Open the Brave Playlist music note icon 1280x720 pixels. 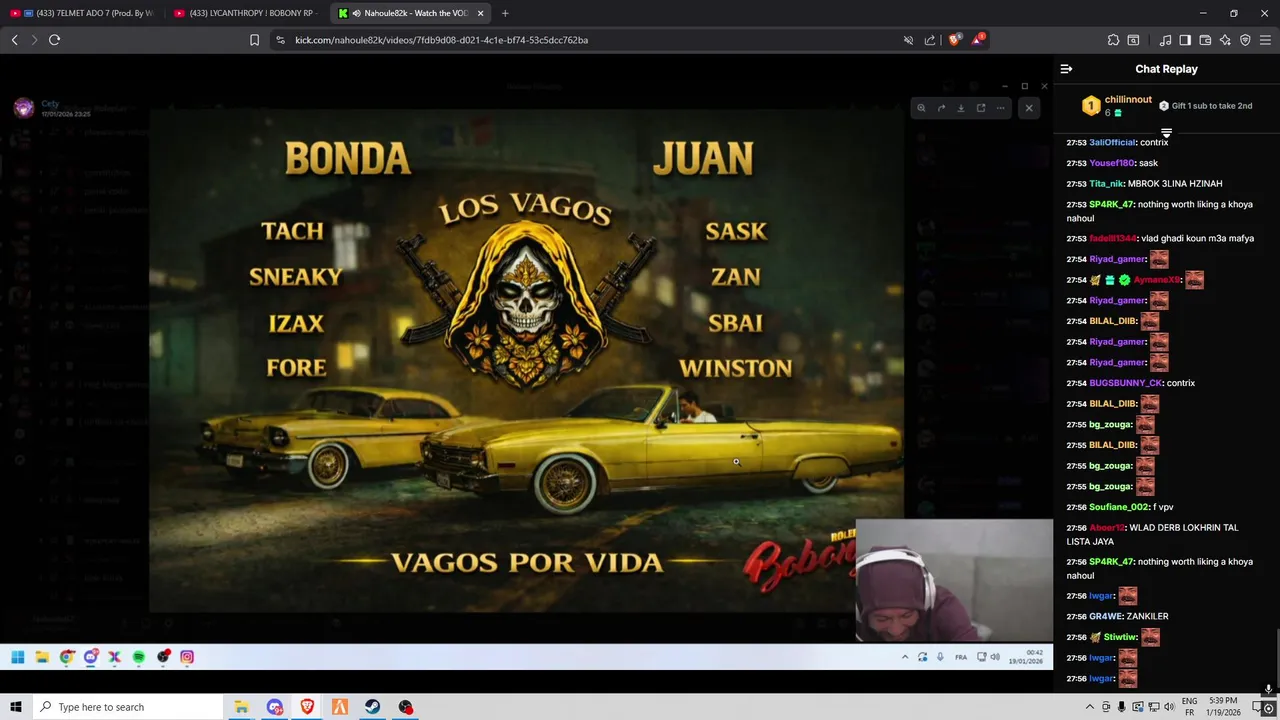click(x=1165, y=40)
